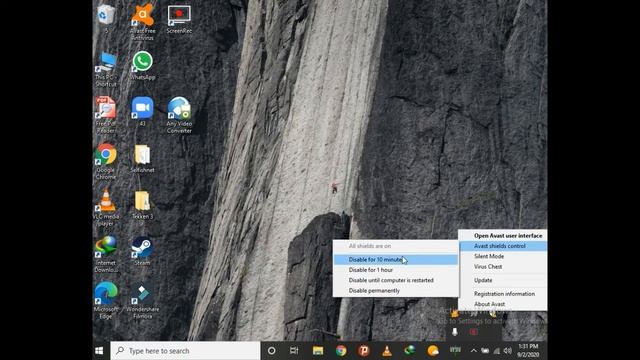
Task: Select Disable for 1 hour
Action: (396, 270)
